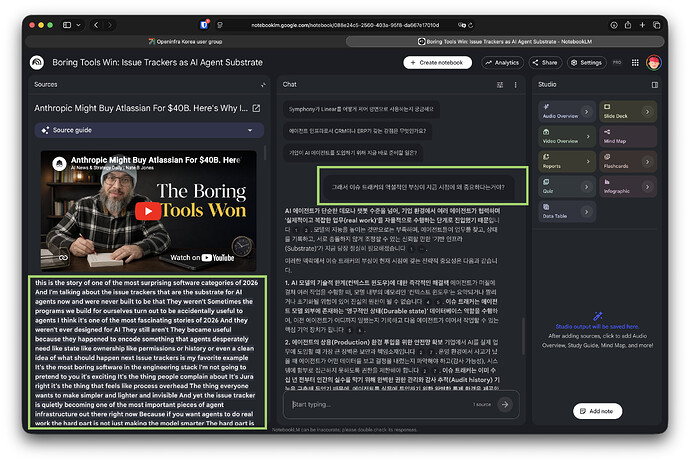This screenshot has width=690, height=462.
Task: Click Add note button
Action: (597, 411)
